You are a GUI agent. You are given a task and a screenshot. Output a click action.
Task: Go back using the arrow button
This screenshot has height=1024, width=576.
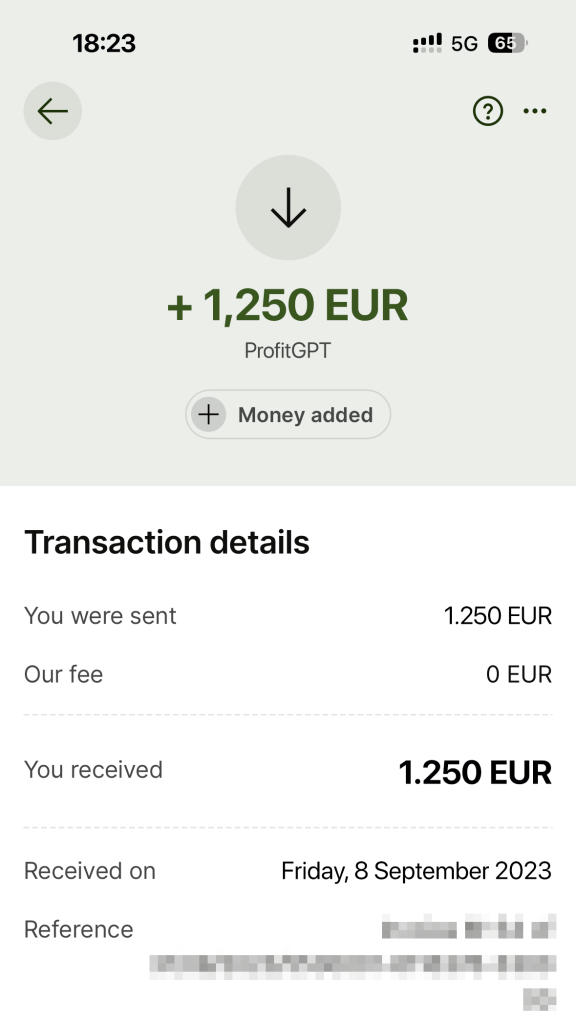[53, 111]
